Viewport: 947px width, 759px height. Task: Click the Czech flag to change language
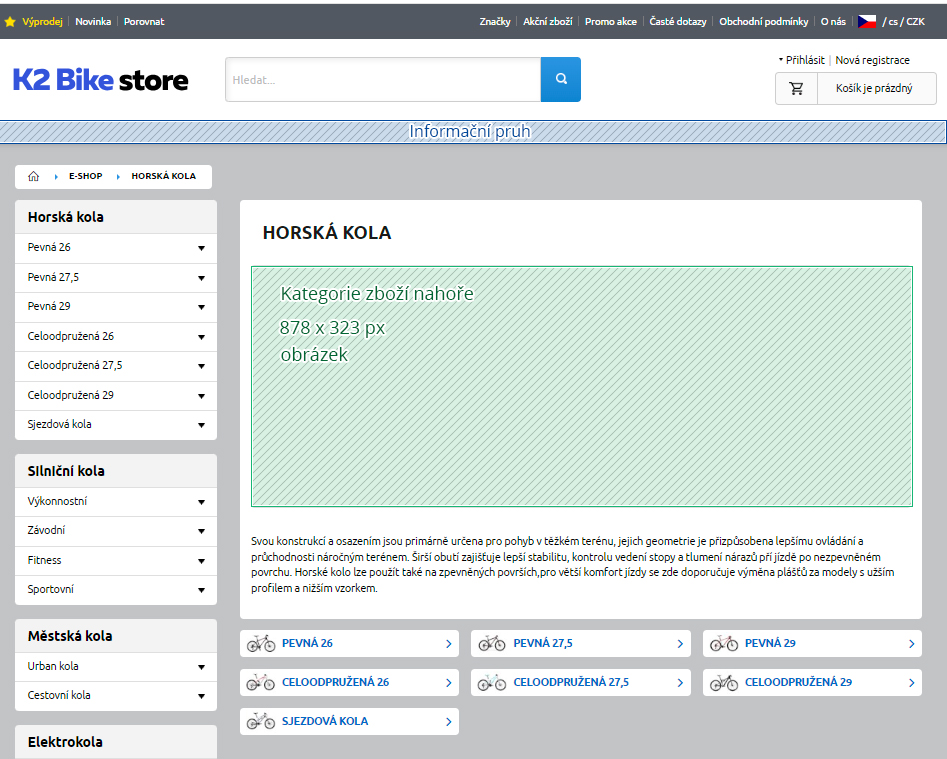[866, 19]
